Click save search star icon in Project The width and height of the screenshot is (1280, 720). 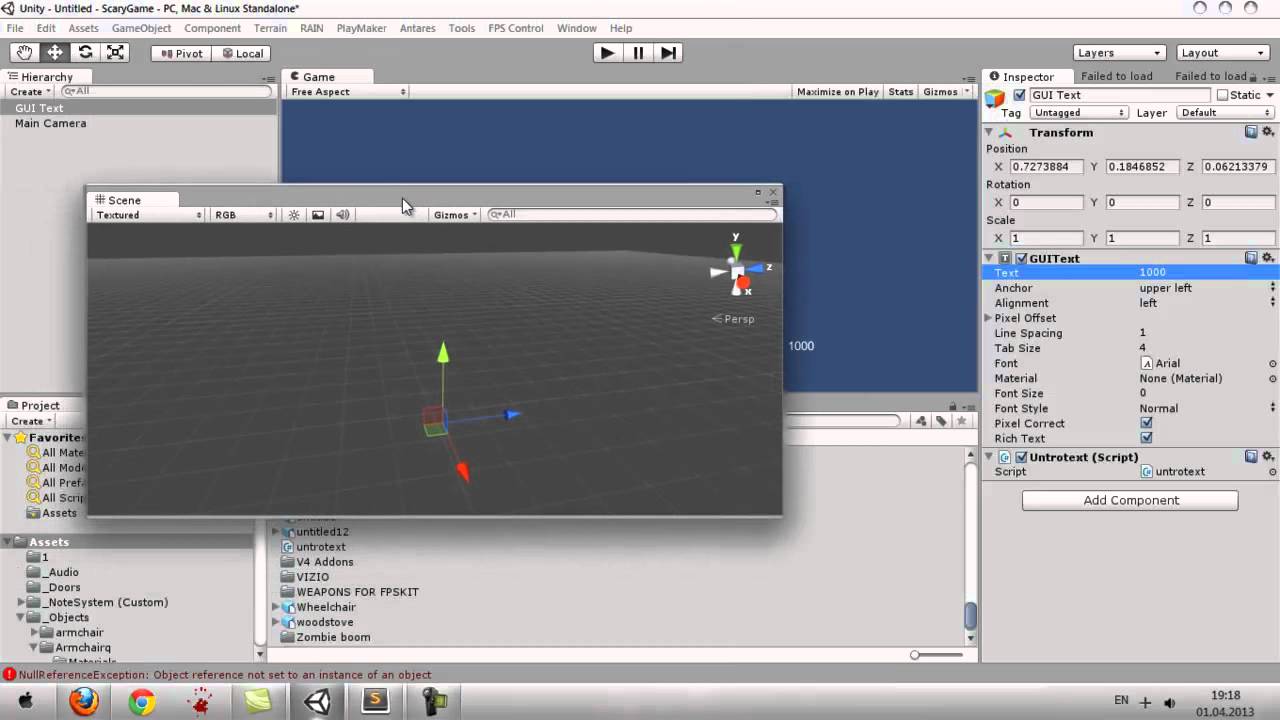tap(962, 421)
